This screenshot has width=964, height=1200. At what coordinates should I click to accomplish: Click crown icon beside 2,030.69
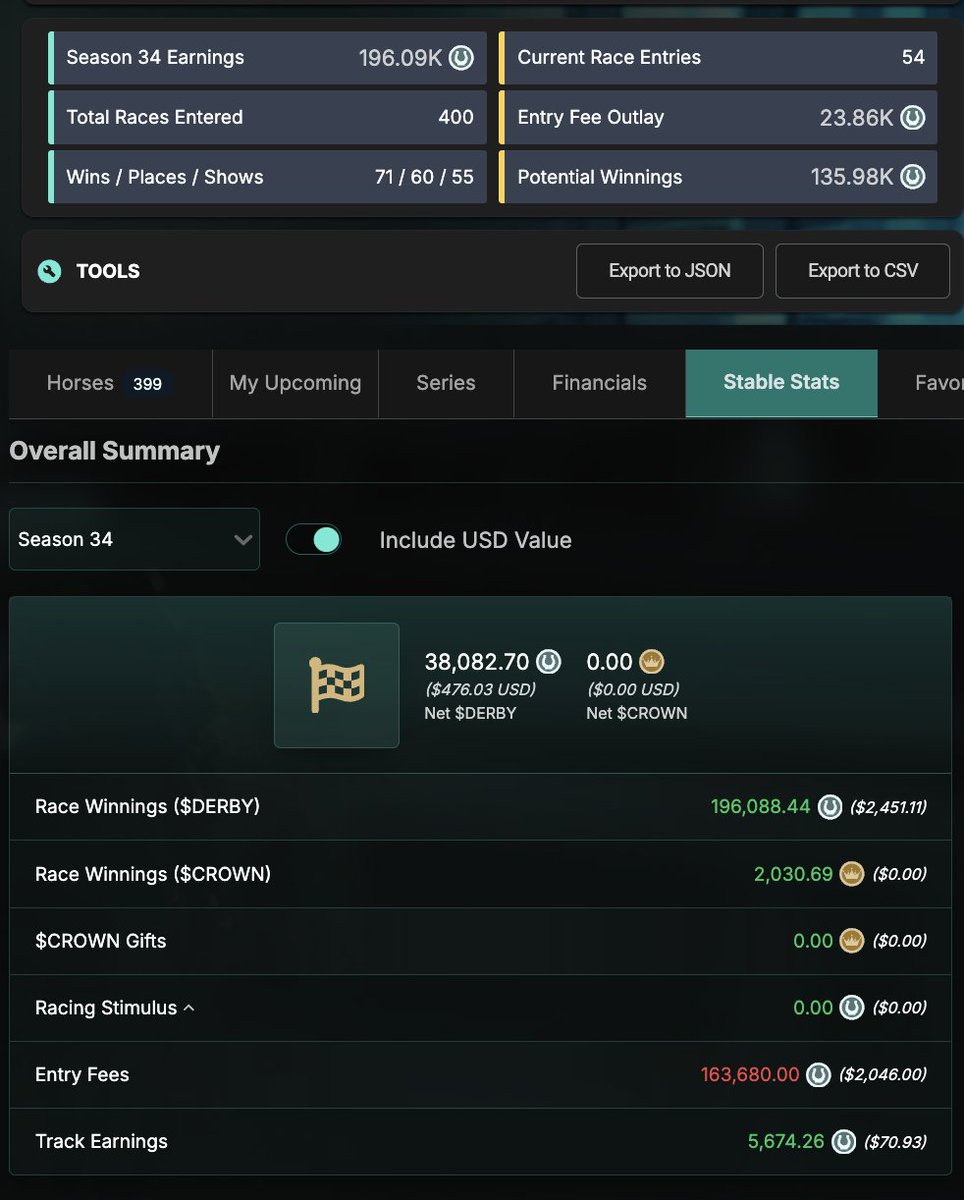tap(852, 874)
